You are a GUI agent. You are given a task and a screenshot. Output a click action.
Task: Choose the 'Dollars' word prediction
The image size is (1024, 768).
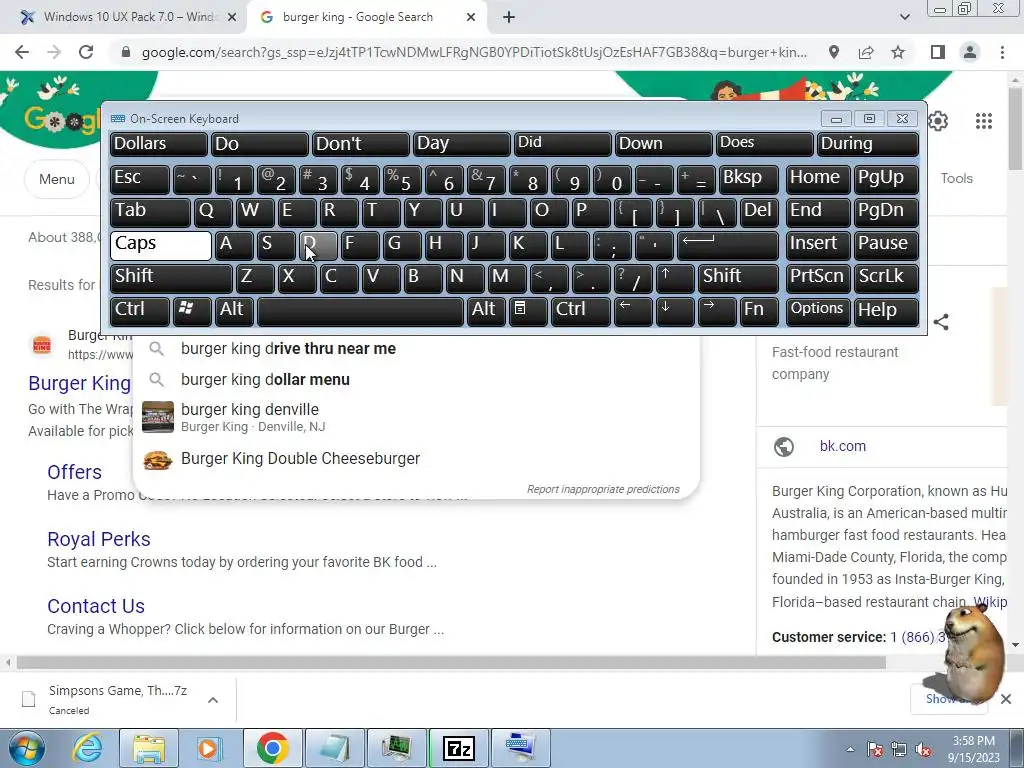click(159, 145)
